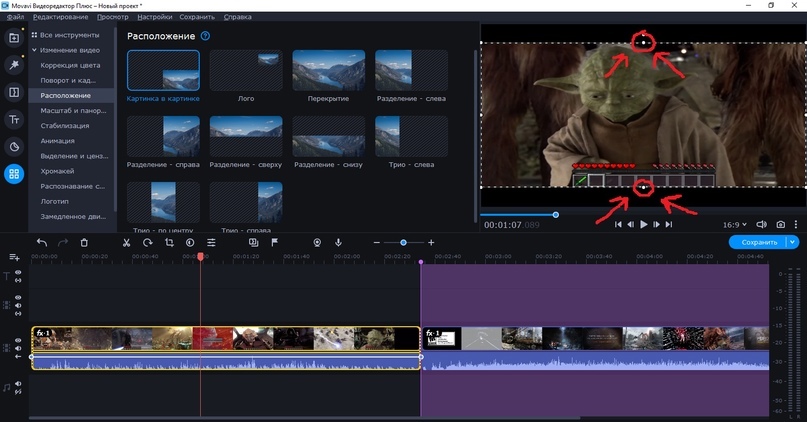The height and width of the screenshot is (422, 807).
Task: Step to previous frame
Action: [630, 224]
